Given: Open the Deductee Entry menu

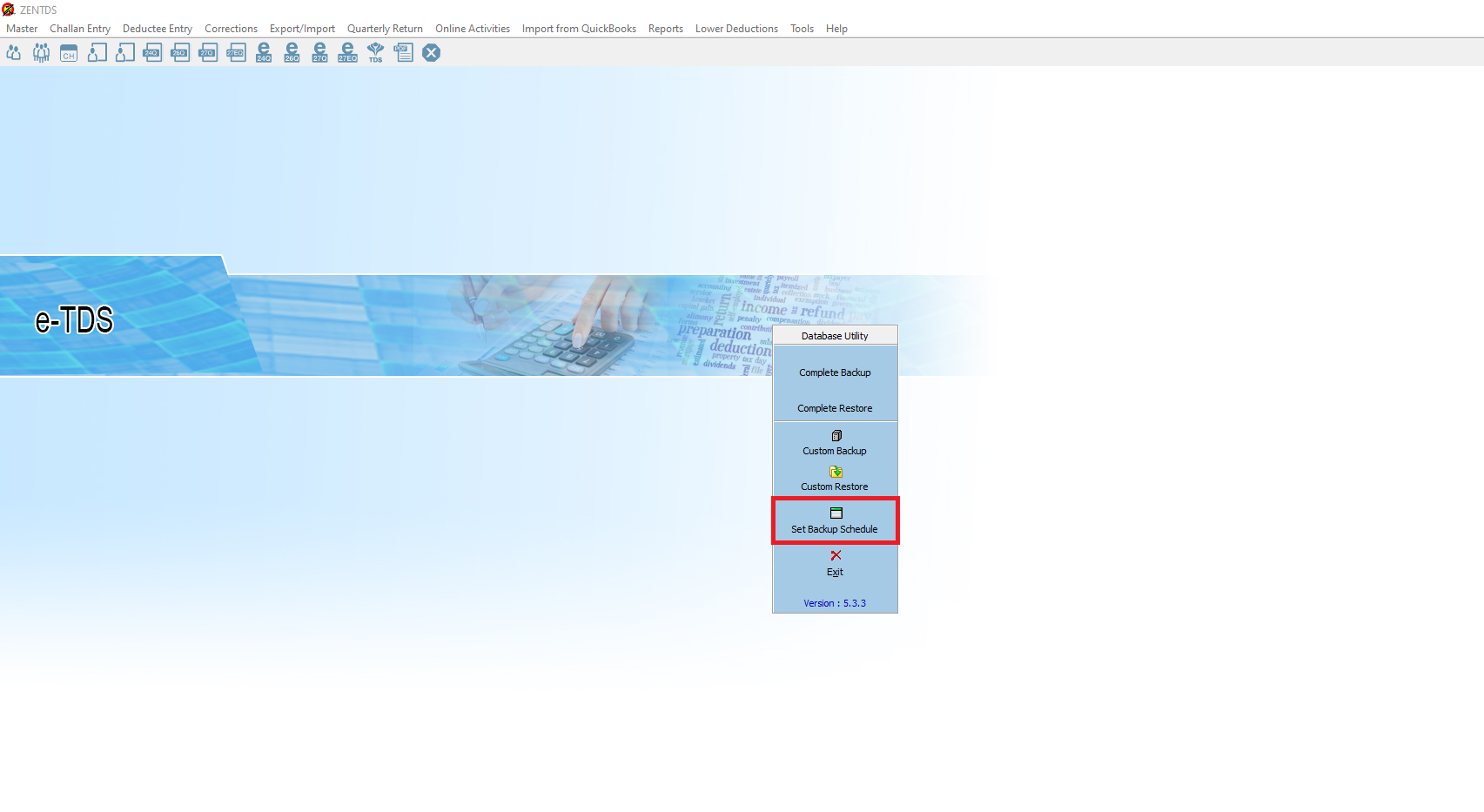Looking at the screenshot, I should [x=158, y=29].
